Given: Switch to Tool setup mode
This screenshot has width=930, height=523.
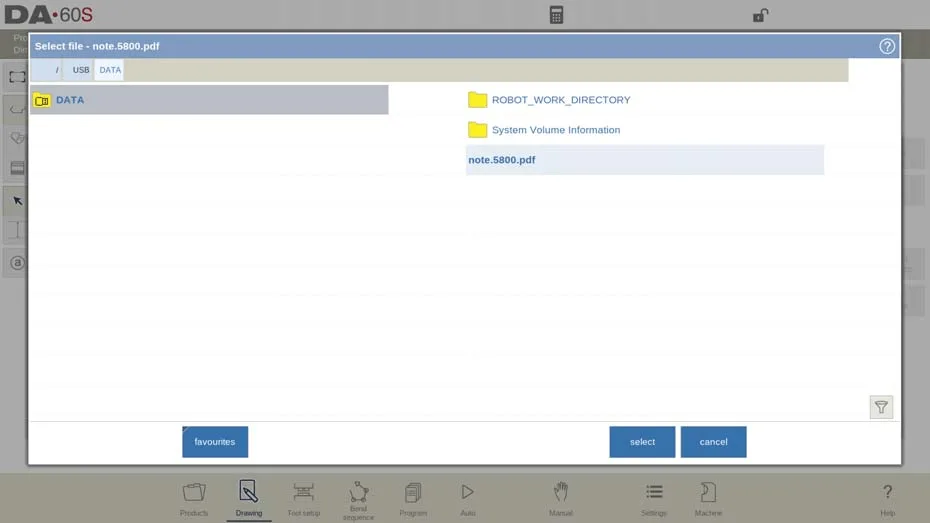Looking at the screenshot, I should 303,499.
